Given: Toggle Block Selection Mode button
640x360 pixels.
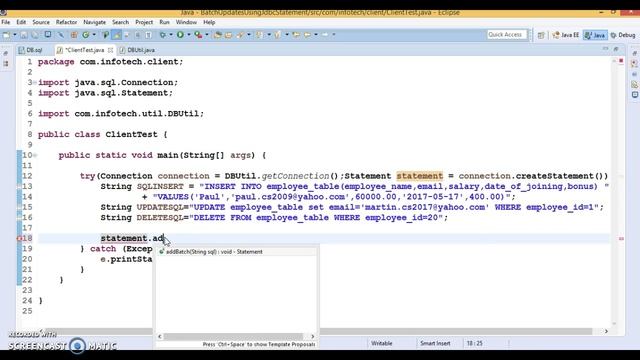Looking at the screenshot, I should tap(138, 35).
